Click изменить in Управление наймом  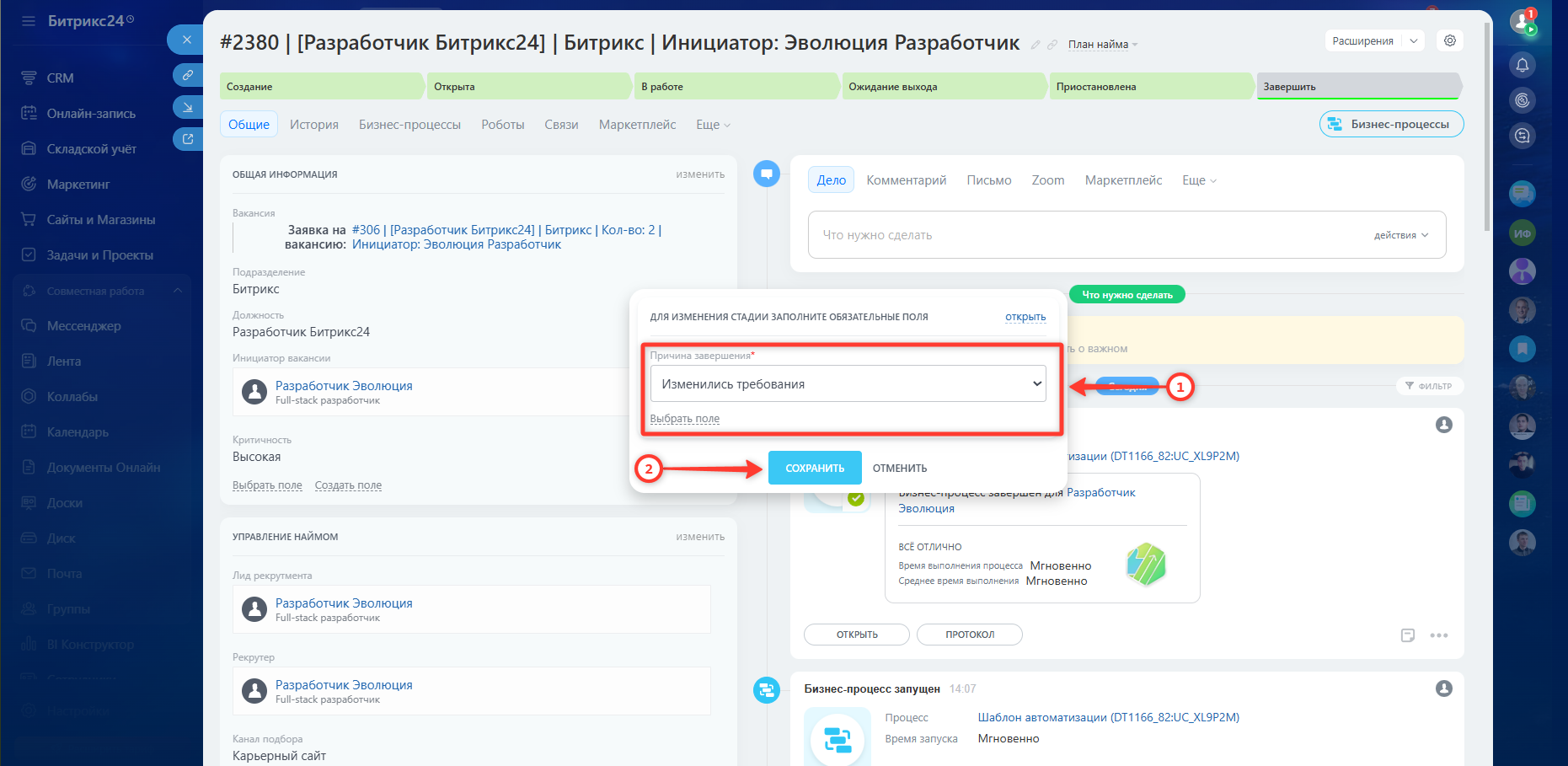(x=700, y=537)
